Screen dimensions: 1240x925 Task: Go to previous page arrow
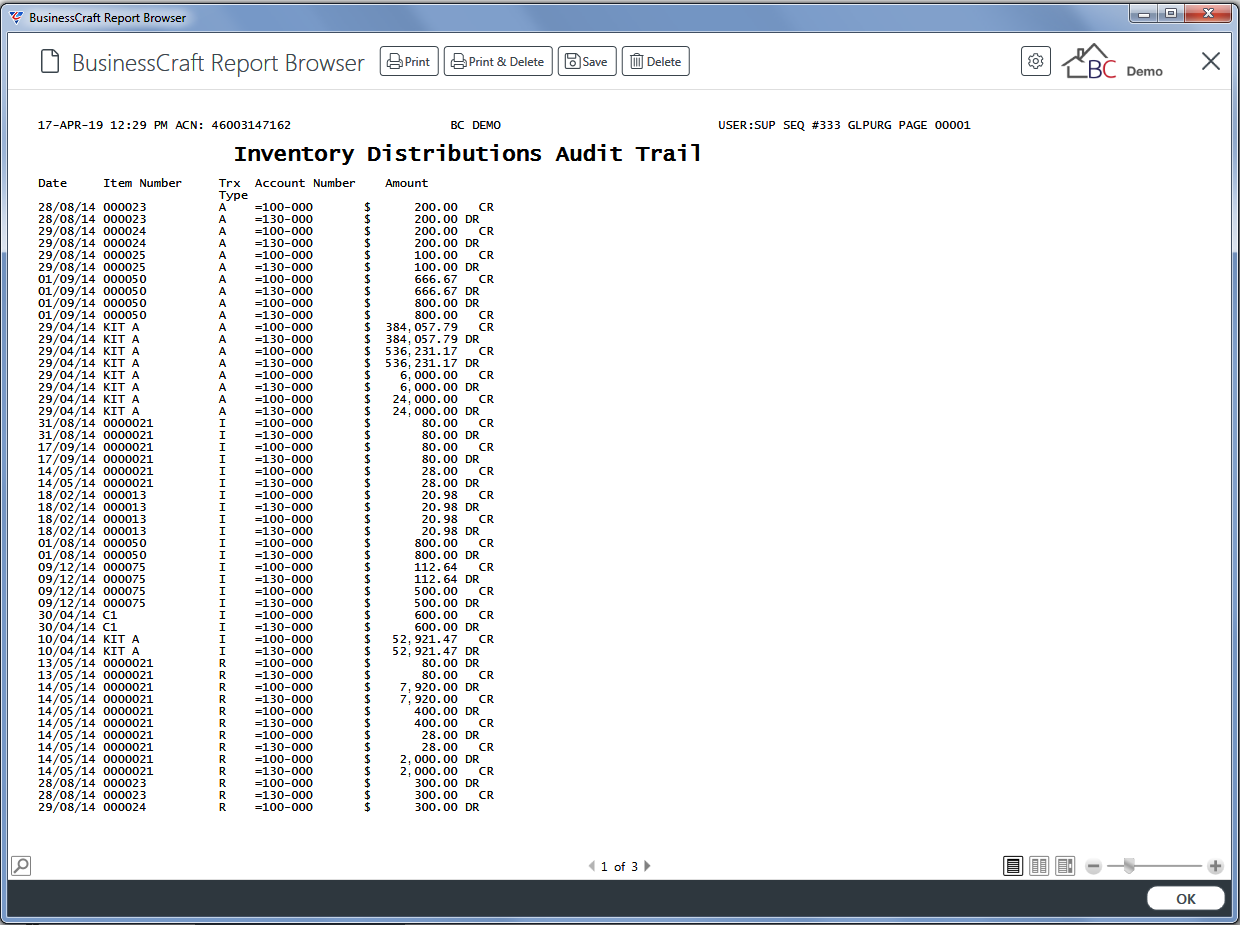pos(592,867)
